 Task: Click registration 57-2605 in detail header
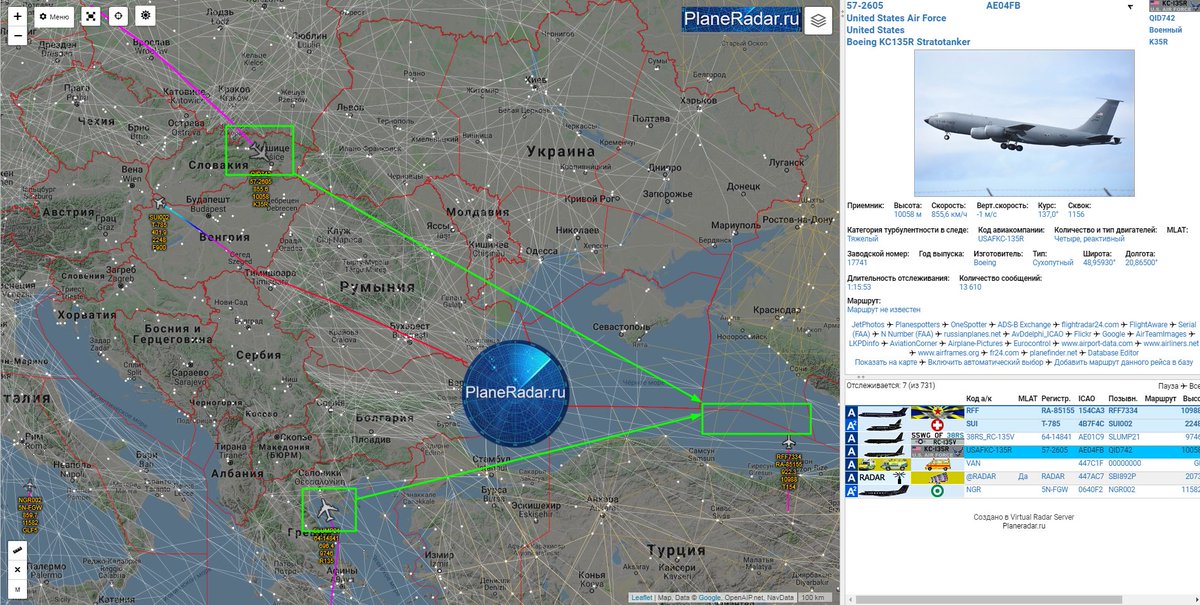click(866, 6)
